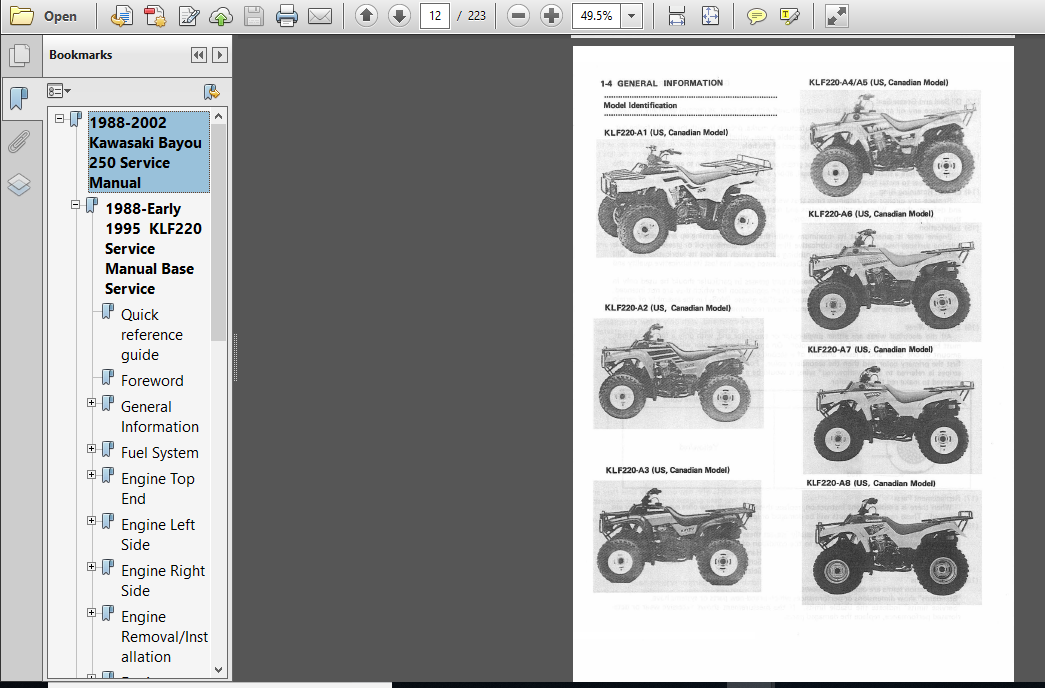Select 1988-Early 1995 KLF220 Service Manual bookmark
Viewport: 1045px width, 688px height.
[153, 249]
